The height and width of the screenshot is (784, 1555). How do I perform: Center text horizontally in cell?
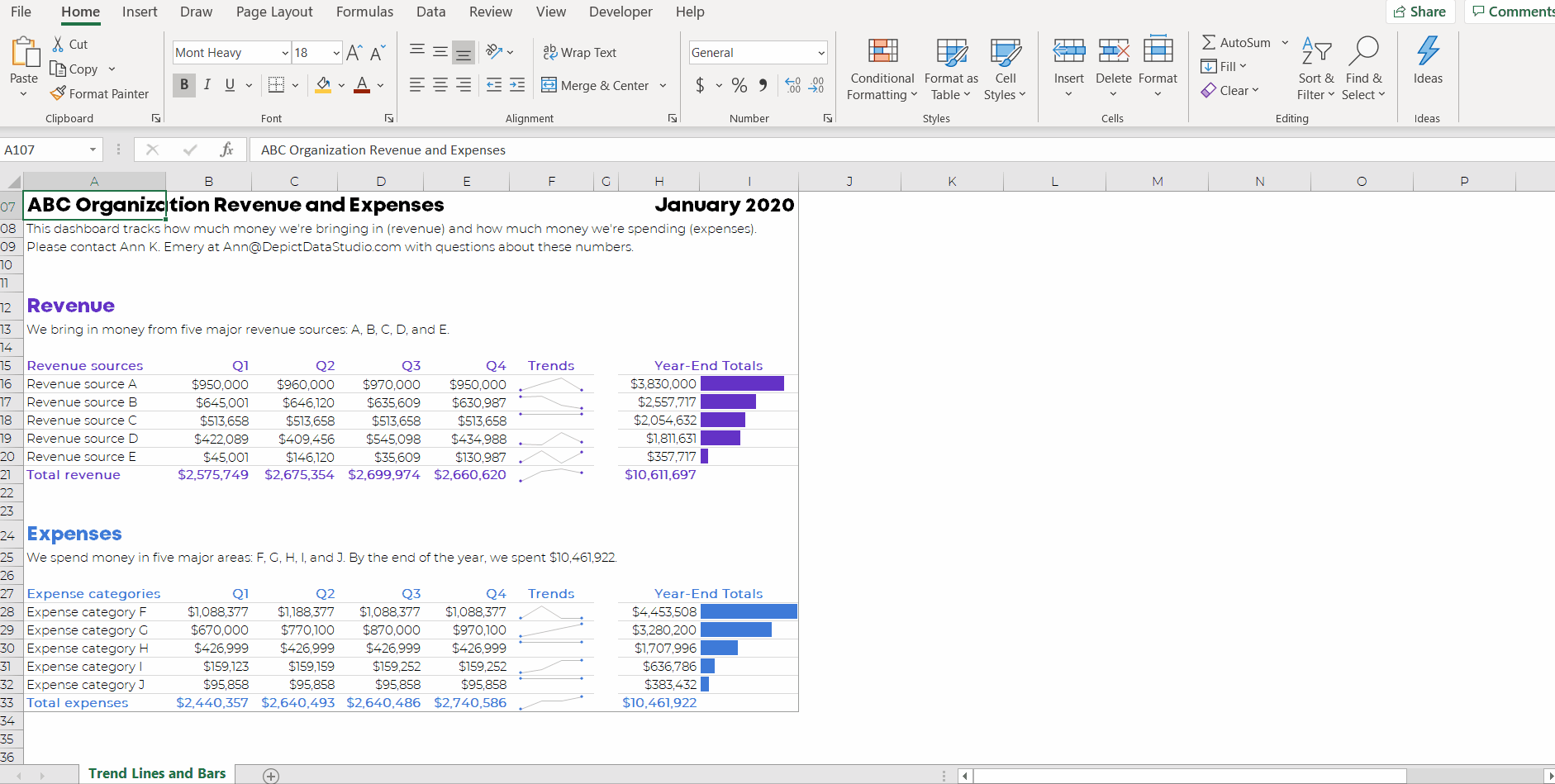point(440,85)
